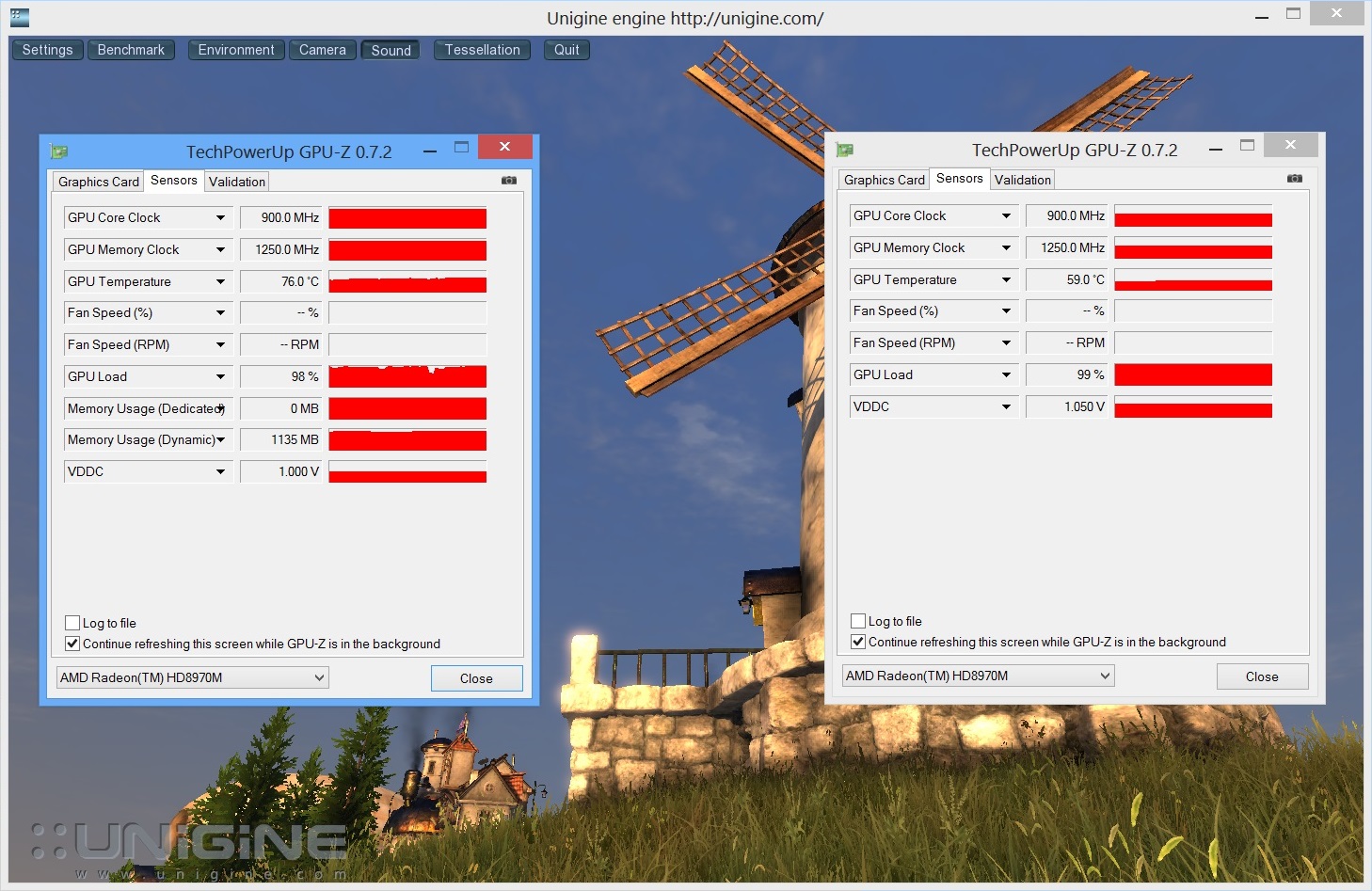
Task: Click the 59.0 °C temperature value in right window
Action: pyautogui.click(x=1066, y=279)
